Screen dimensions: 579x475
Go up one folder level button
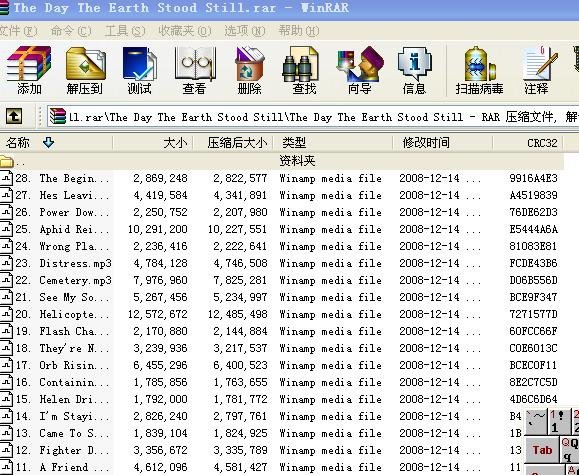click(x=14, y=117)
